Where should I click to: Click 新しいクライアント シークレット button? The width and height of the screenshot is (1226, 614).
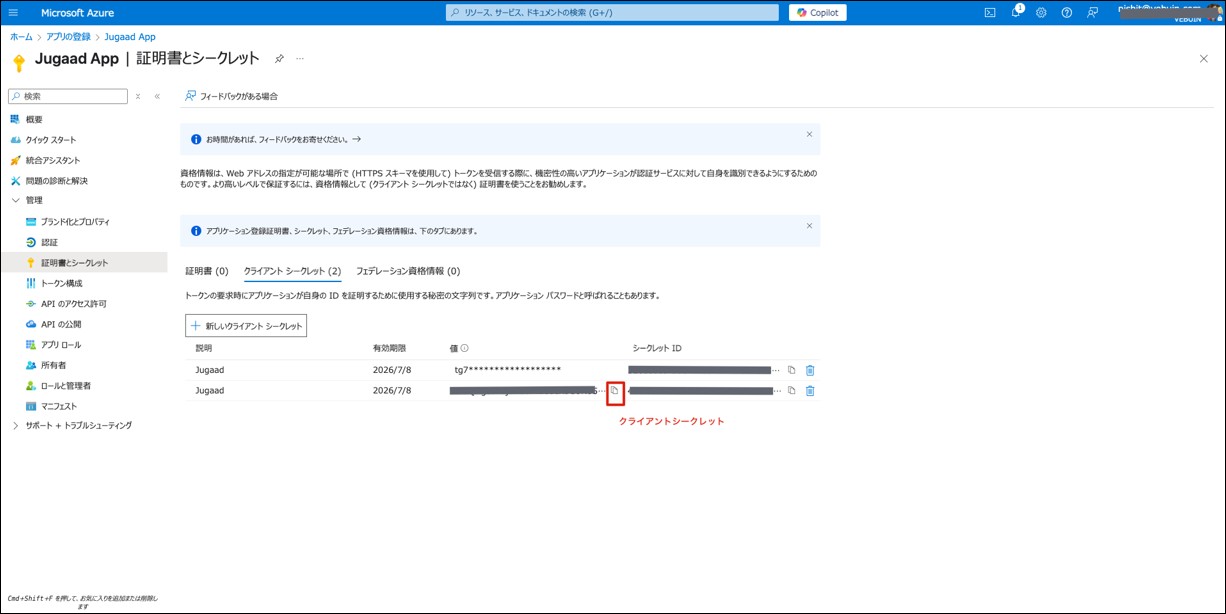tap(246, 326)
